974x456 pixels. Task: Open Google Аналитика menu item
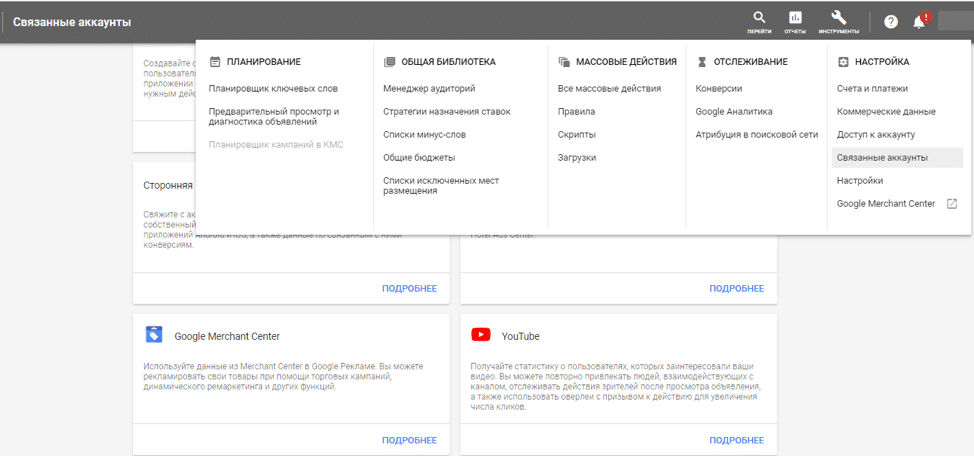pyautogui.click(x=734, y=112)
